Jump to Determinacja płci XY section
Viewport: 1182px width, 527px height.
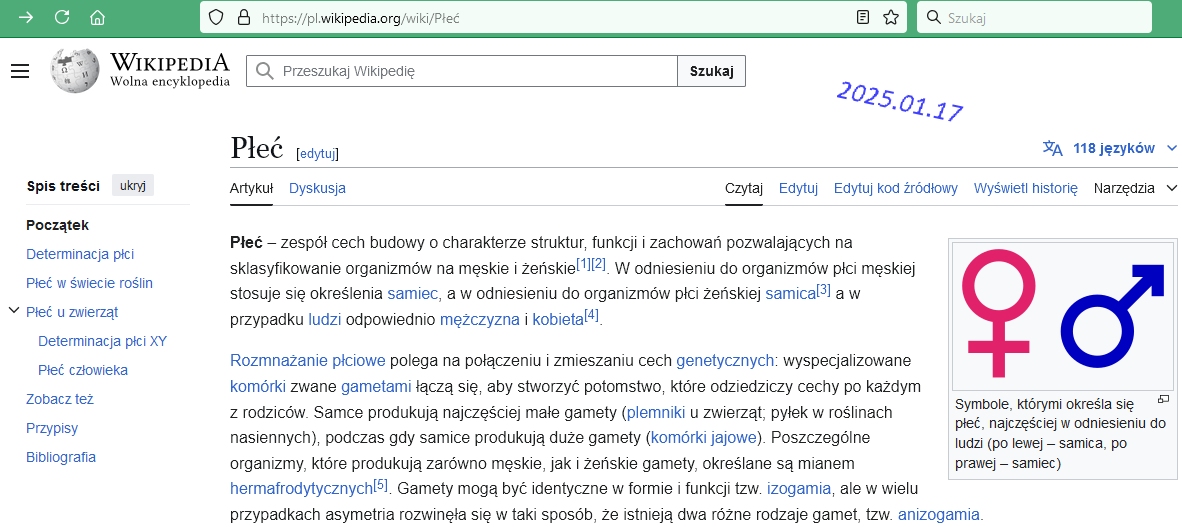point(102,341)
